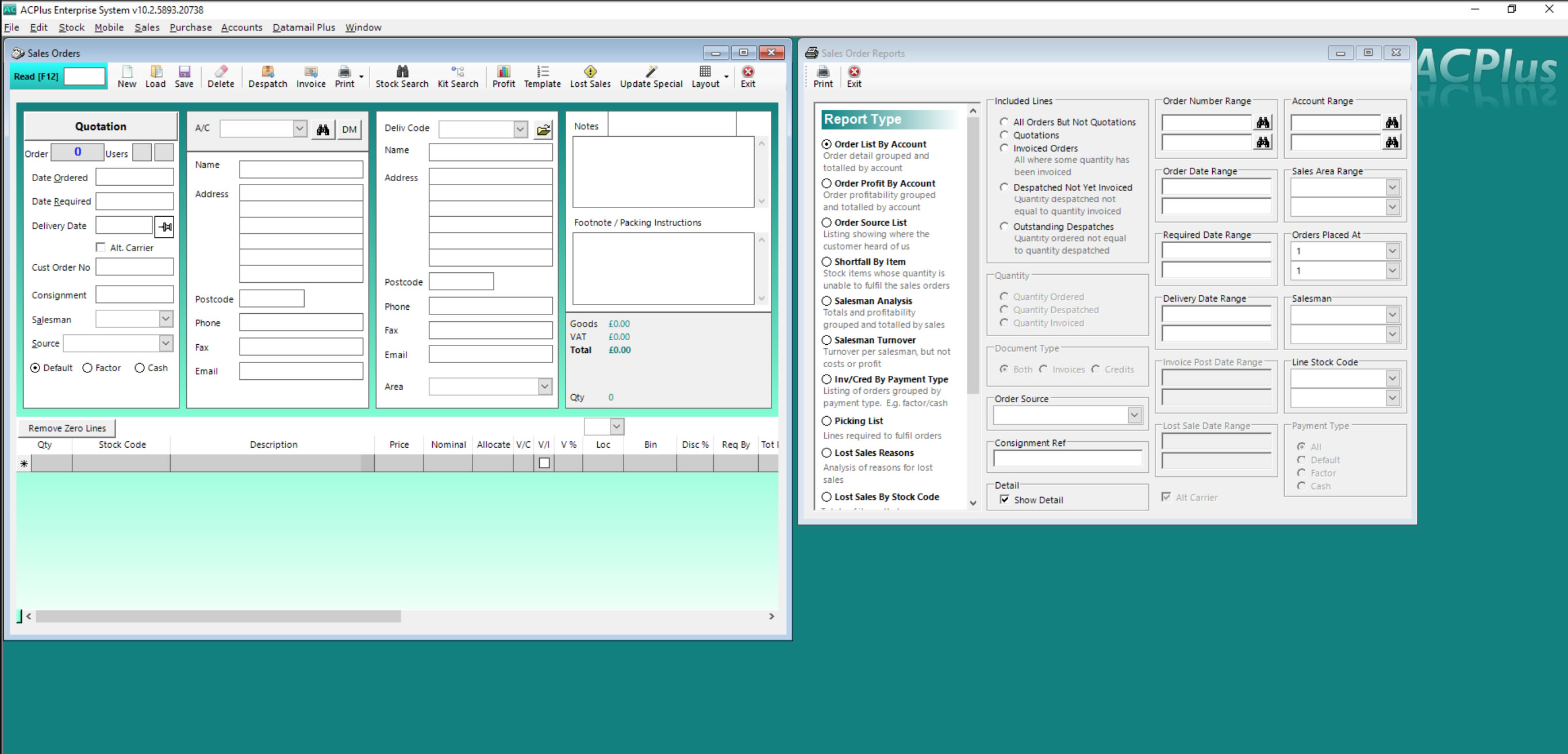Select the Cash radio in Sales Orders
The image size is (1568, 754).
[x=140, y=368]
